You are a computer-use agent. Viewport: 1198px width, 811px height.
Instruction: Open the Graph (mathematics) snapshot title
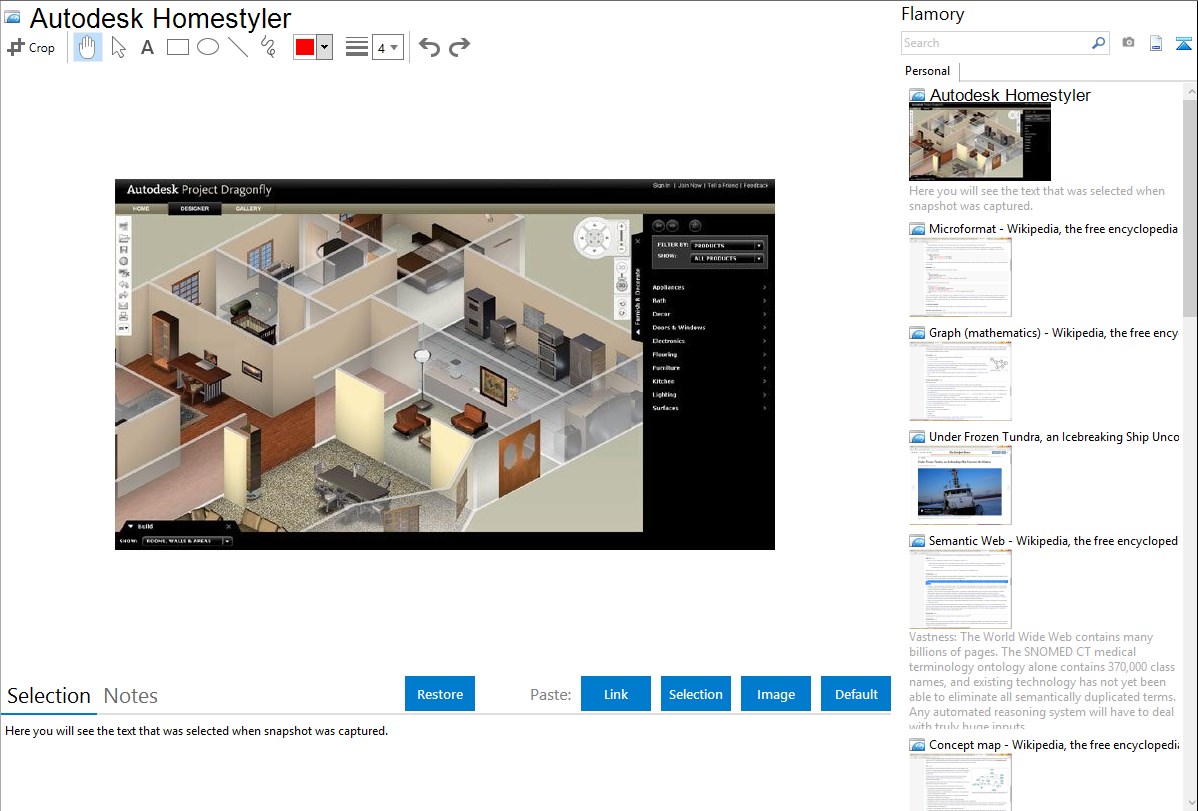(1053, 333)
